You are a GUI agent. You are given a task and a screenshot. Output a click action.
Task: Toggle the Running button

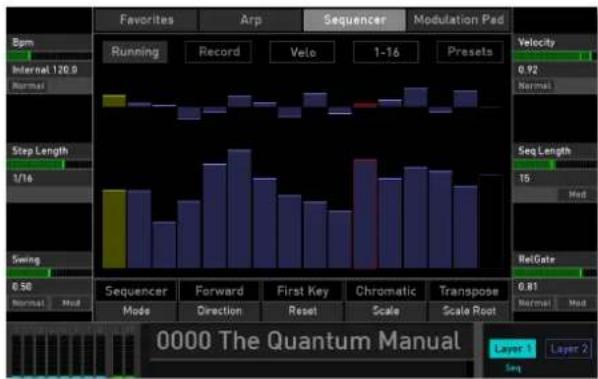click(x=135, y=52)
